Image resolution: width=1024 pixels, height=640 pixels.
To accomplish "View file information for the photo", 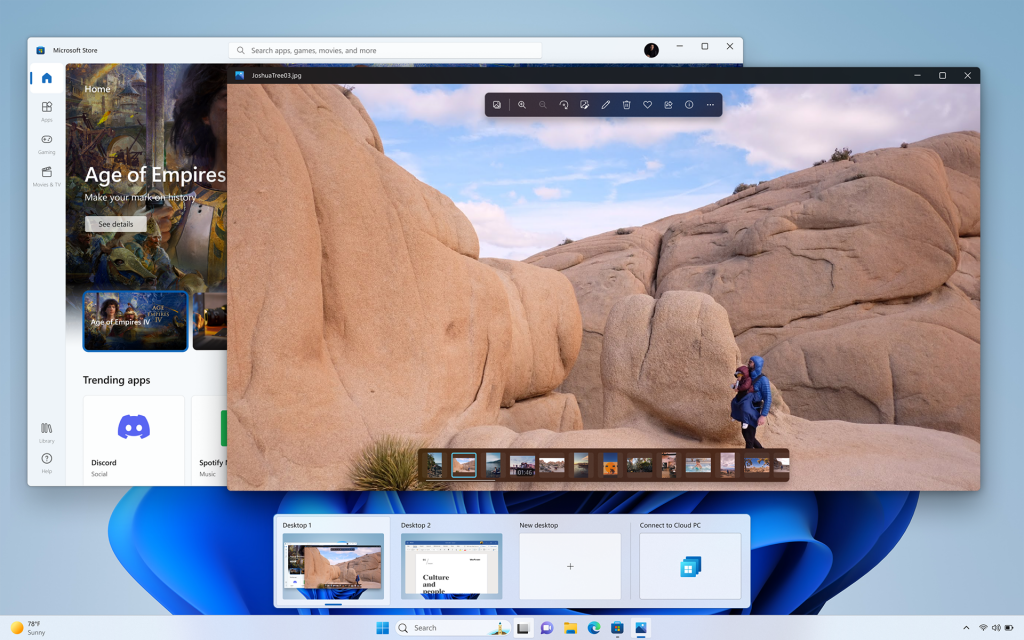I will (x=690, y=104).
